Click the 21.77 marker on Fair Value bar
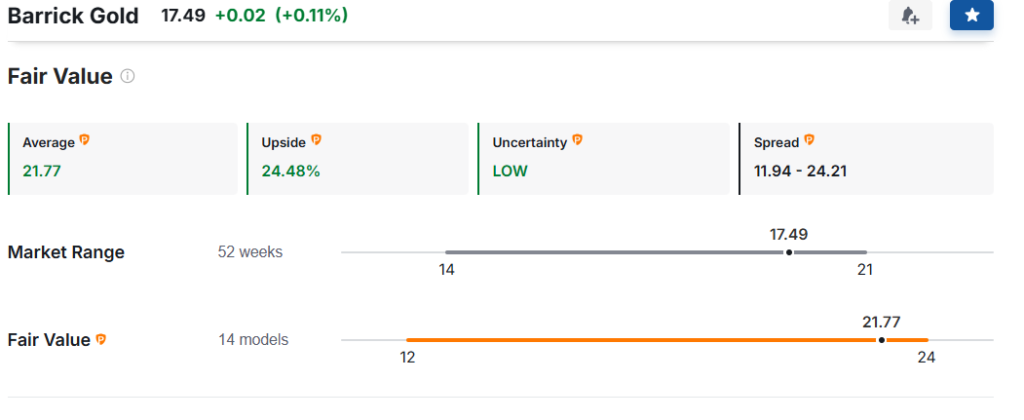Viewport: 1024px width, 420px height. click(x=882, y=340)
